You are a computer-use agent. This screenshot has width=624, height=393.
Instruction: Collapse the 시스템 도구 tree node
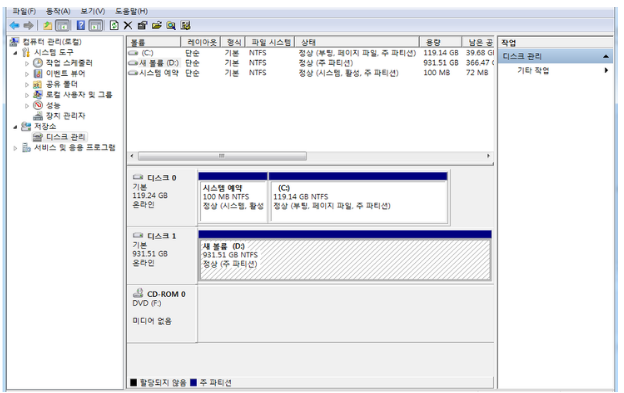pyautogui.click(x=15, y=53)
